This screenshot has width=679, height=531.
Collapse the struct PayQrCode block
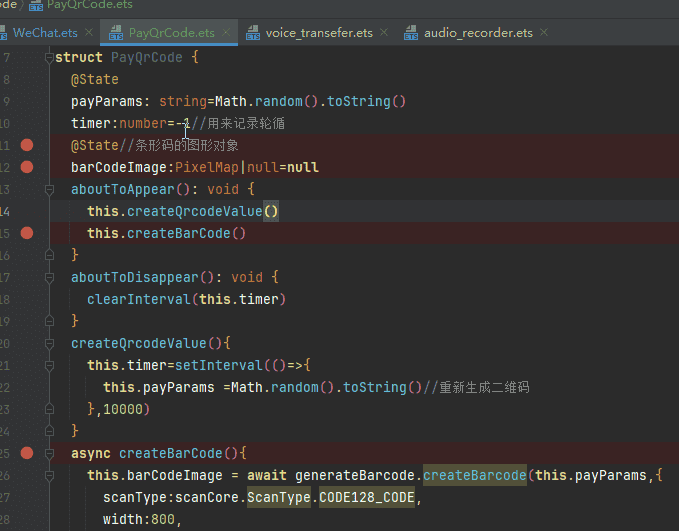pos(47,58)
